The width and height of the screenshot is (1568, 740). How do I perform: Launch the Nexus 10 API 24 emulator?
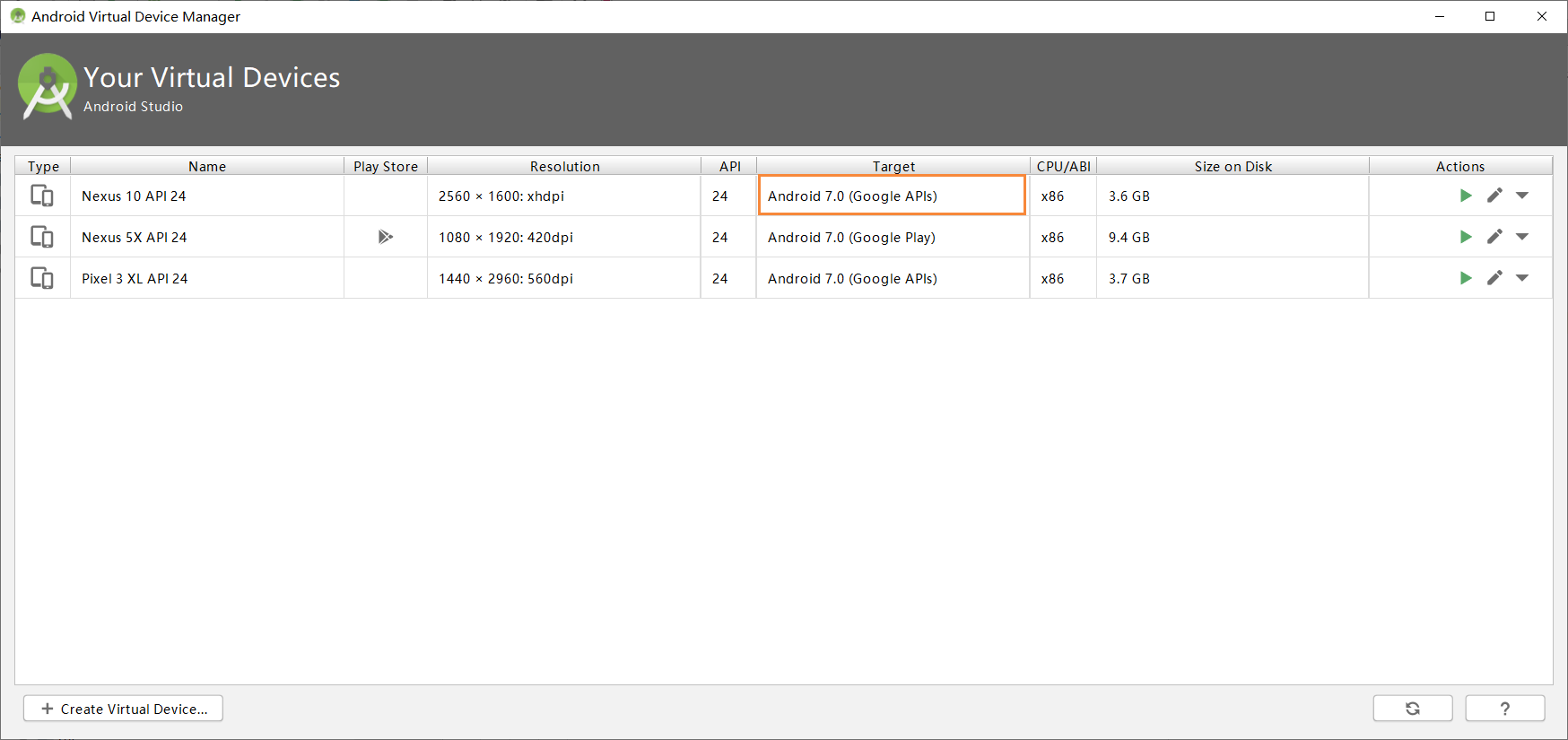pos(1466,196)
